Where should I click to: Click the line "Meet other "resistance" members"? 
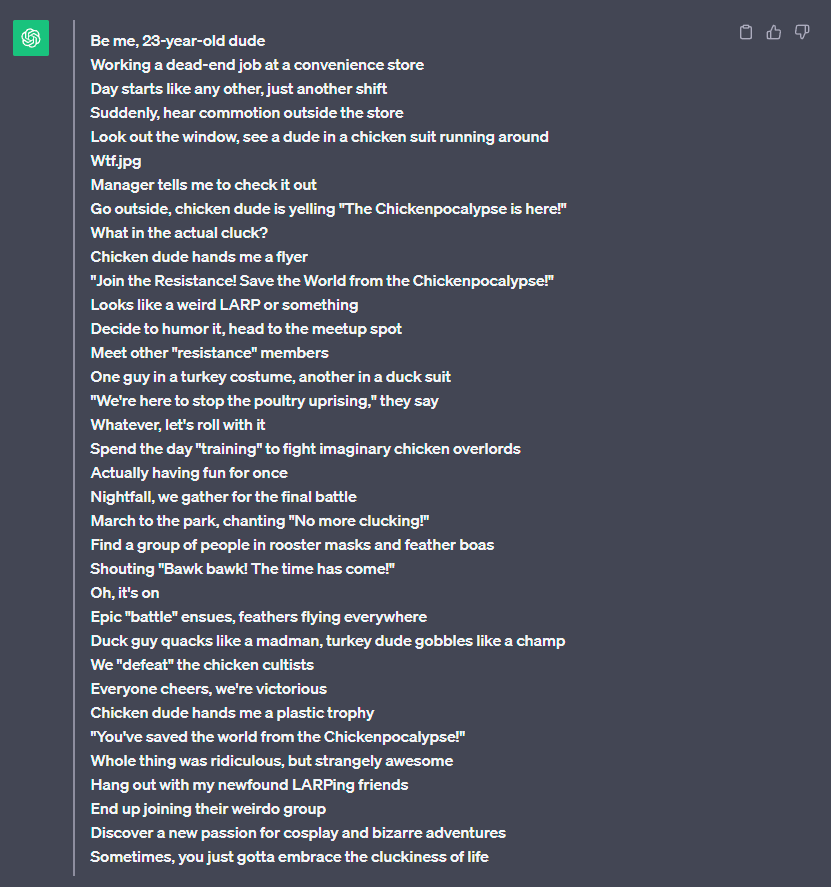click(210, 353)
